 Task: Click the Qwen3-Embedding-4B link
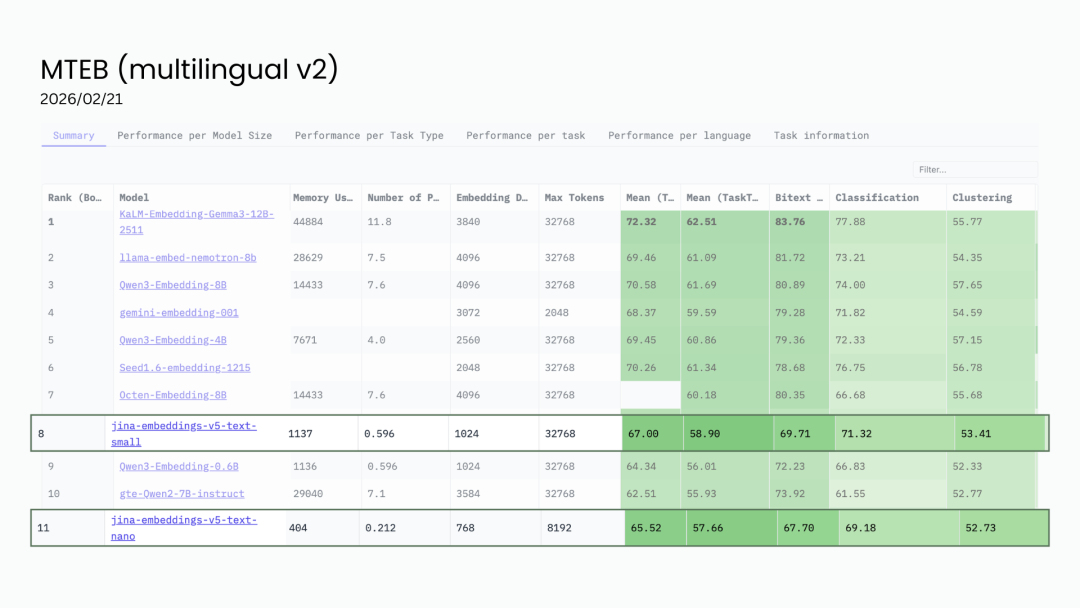coord(173,340)
